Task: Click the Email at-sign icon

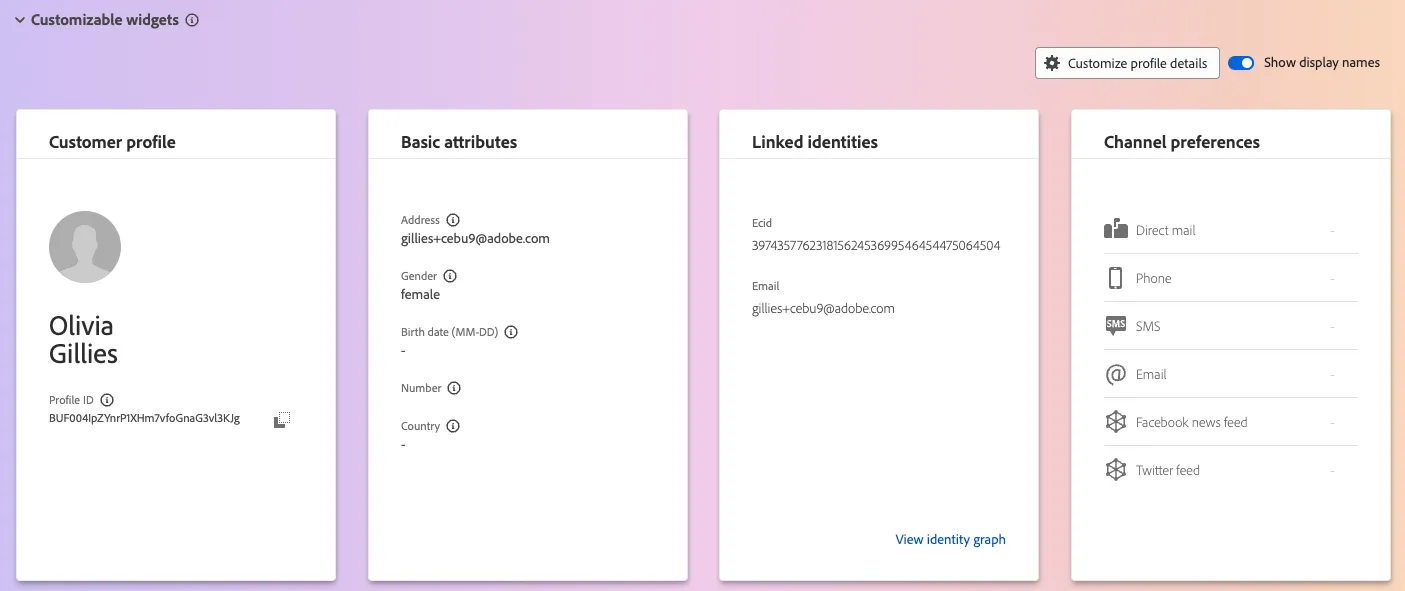Action: tap(1116, 374)
